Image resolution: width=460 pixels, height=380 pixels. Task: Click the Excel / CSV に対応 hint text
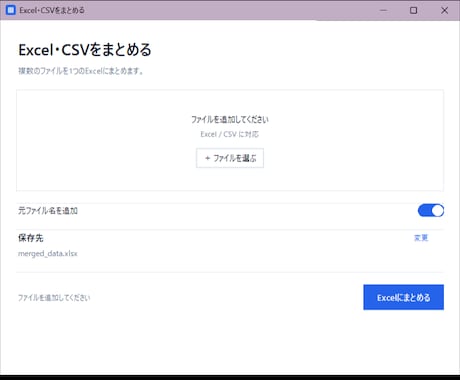tap(230, 134)
